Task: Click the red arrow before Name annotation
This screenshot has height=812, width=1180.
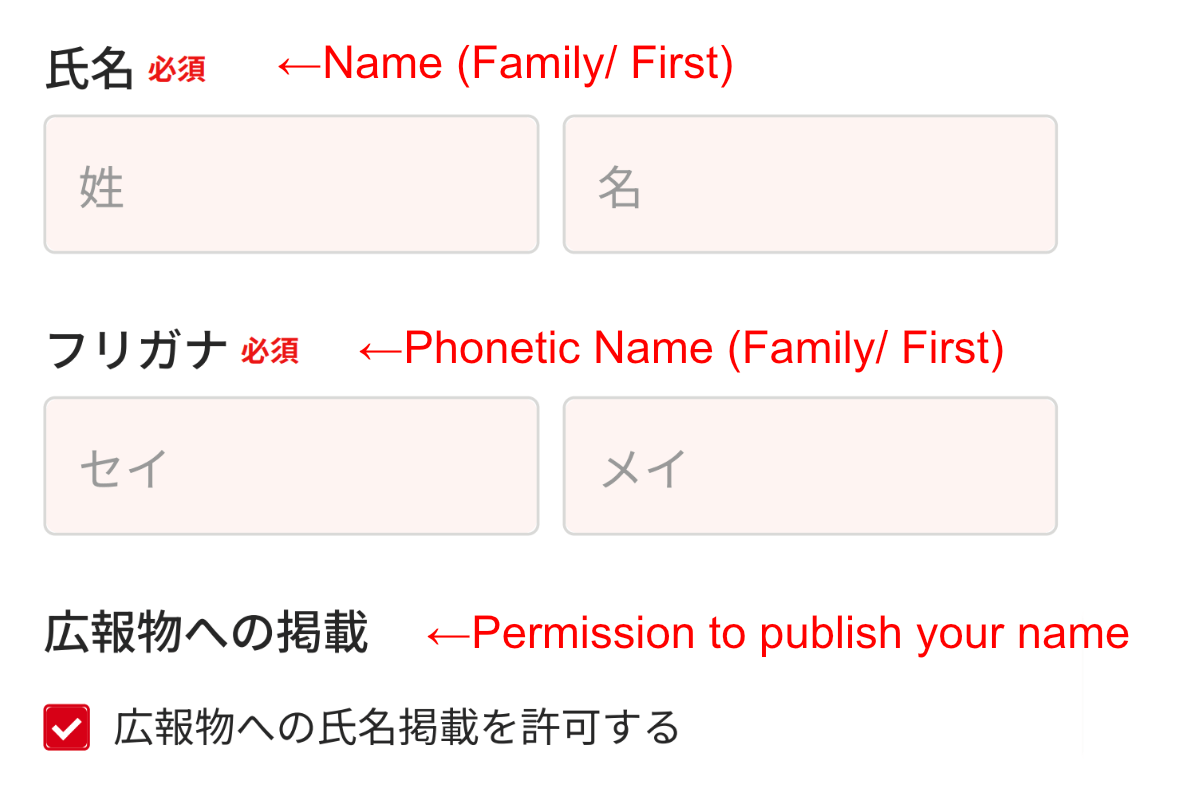Action: coord(298,66)
